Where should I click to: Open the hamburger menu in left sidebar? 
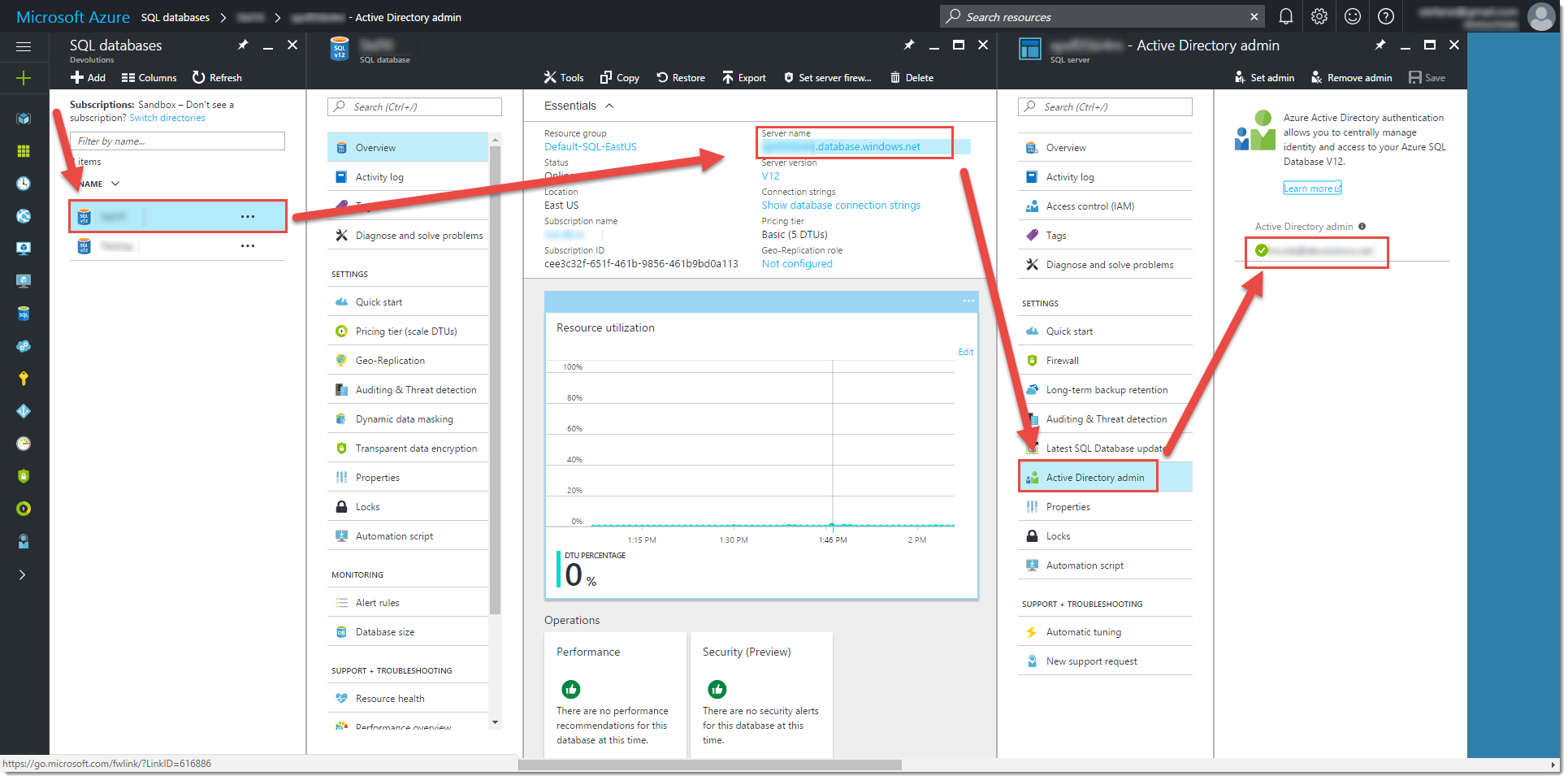click(x=24, y=46)
